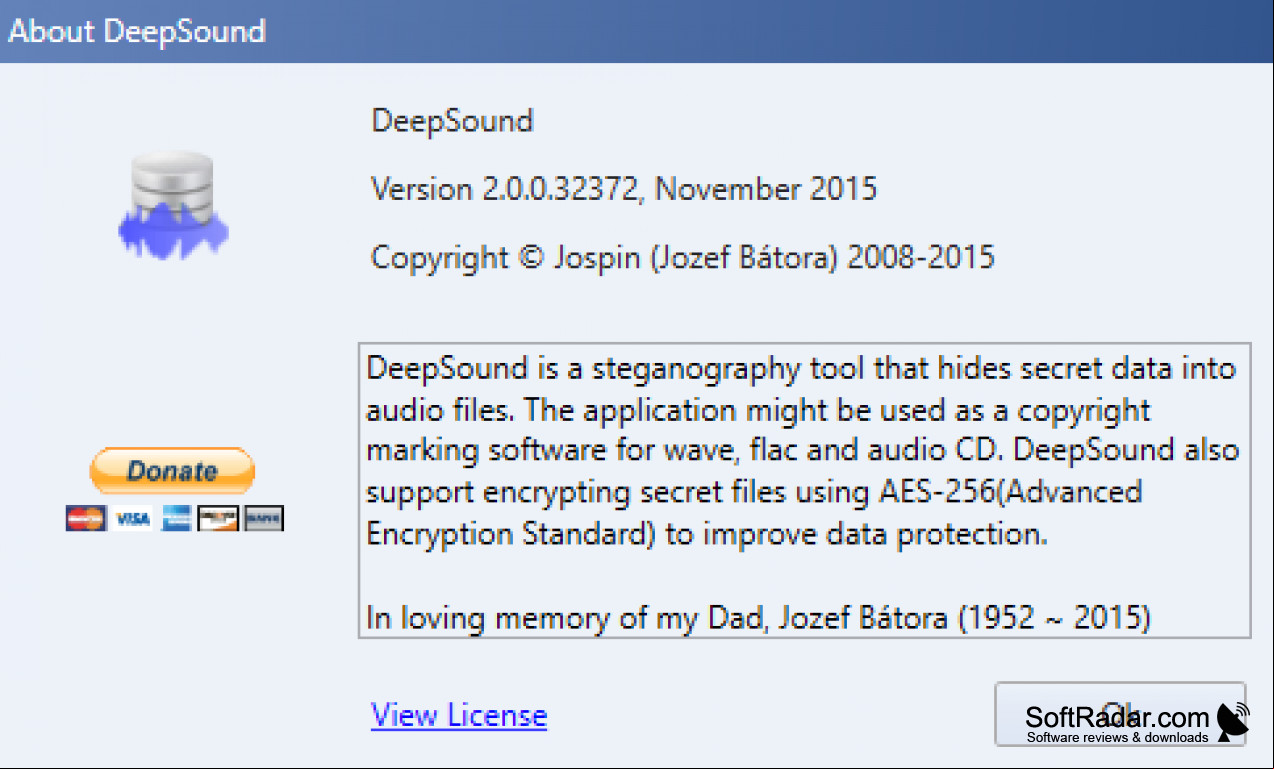Click the SoftRadar satellite dish icon
The height and width of the screenshot is (769, 1274).
point(1233,721)
